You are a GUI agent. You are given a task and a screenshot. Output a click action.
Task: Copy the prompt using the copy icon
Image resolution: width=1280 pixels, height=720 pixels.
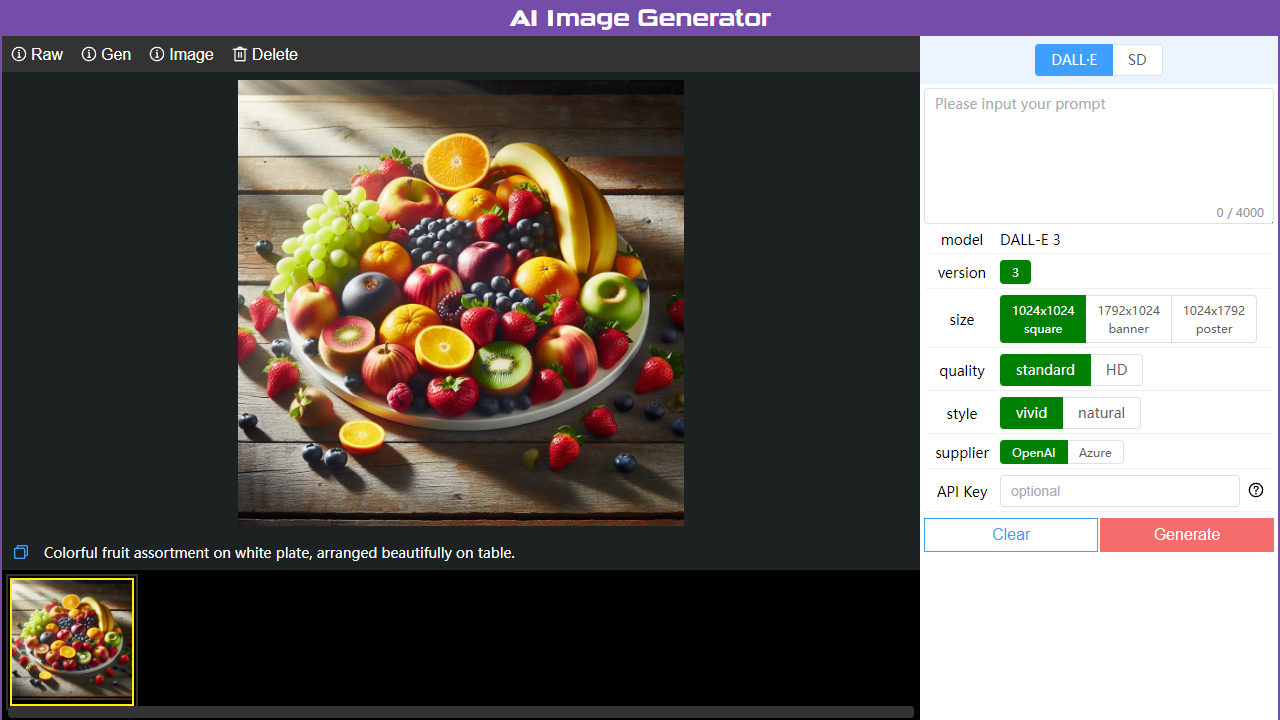pyautogui.click(x=20, y=552)
